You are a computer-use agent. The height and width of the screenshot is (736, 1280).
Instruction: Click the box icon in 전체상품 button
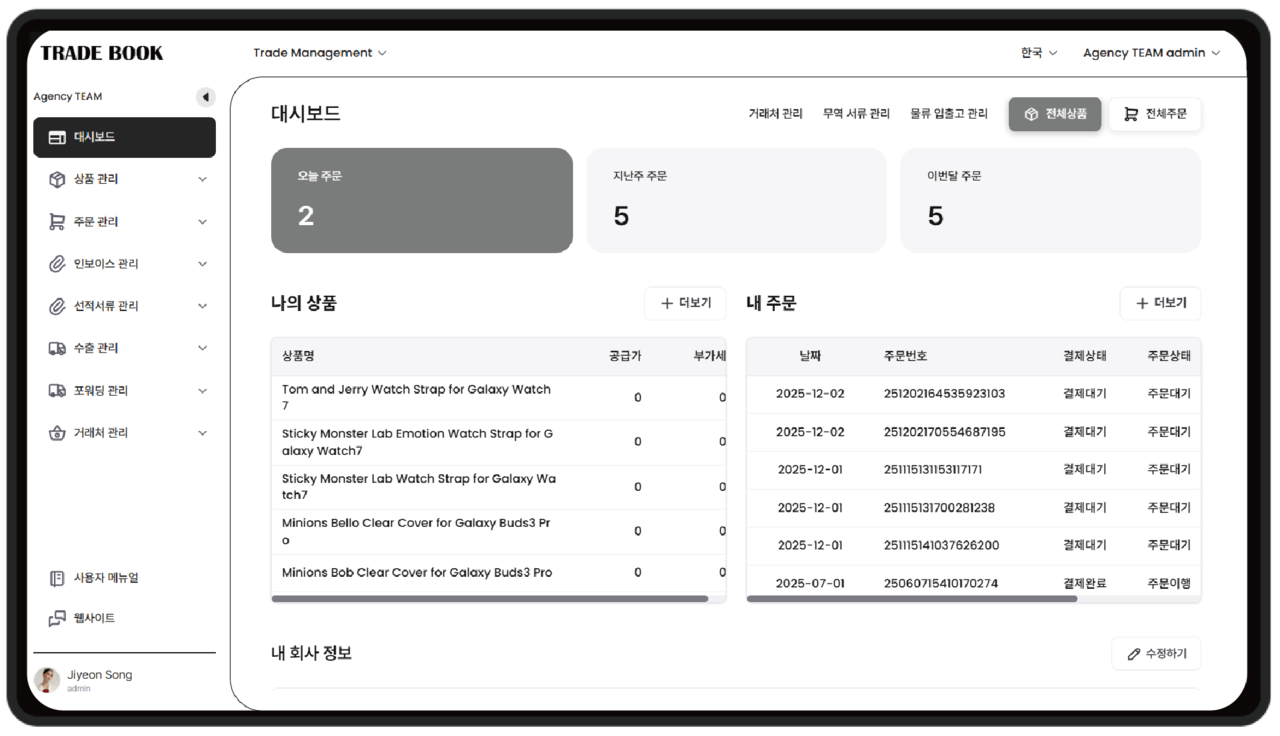tap(1031, 114)
